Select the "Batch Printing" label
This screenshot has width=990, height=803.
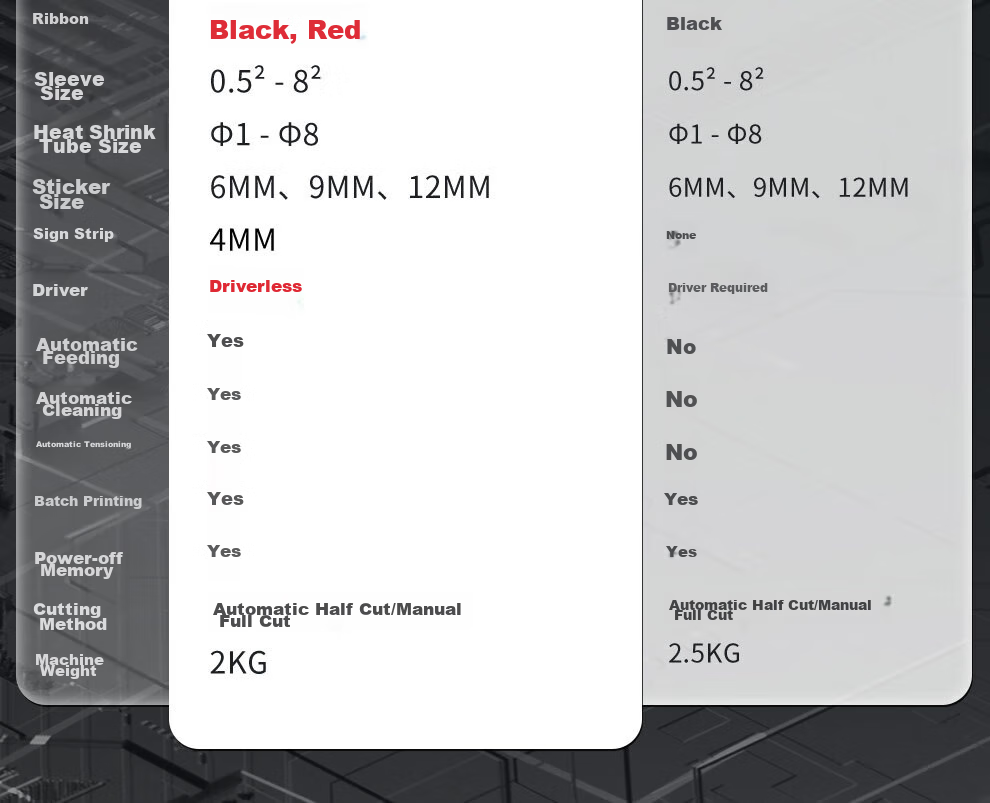pos(88,501)
